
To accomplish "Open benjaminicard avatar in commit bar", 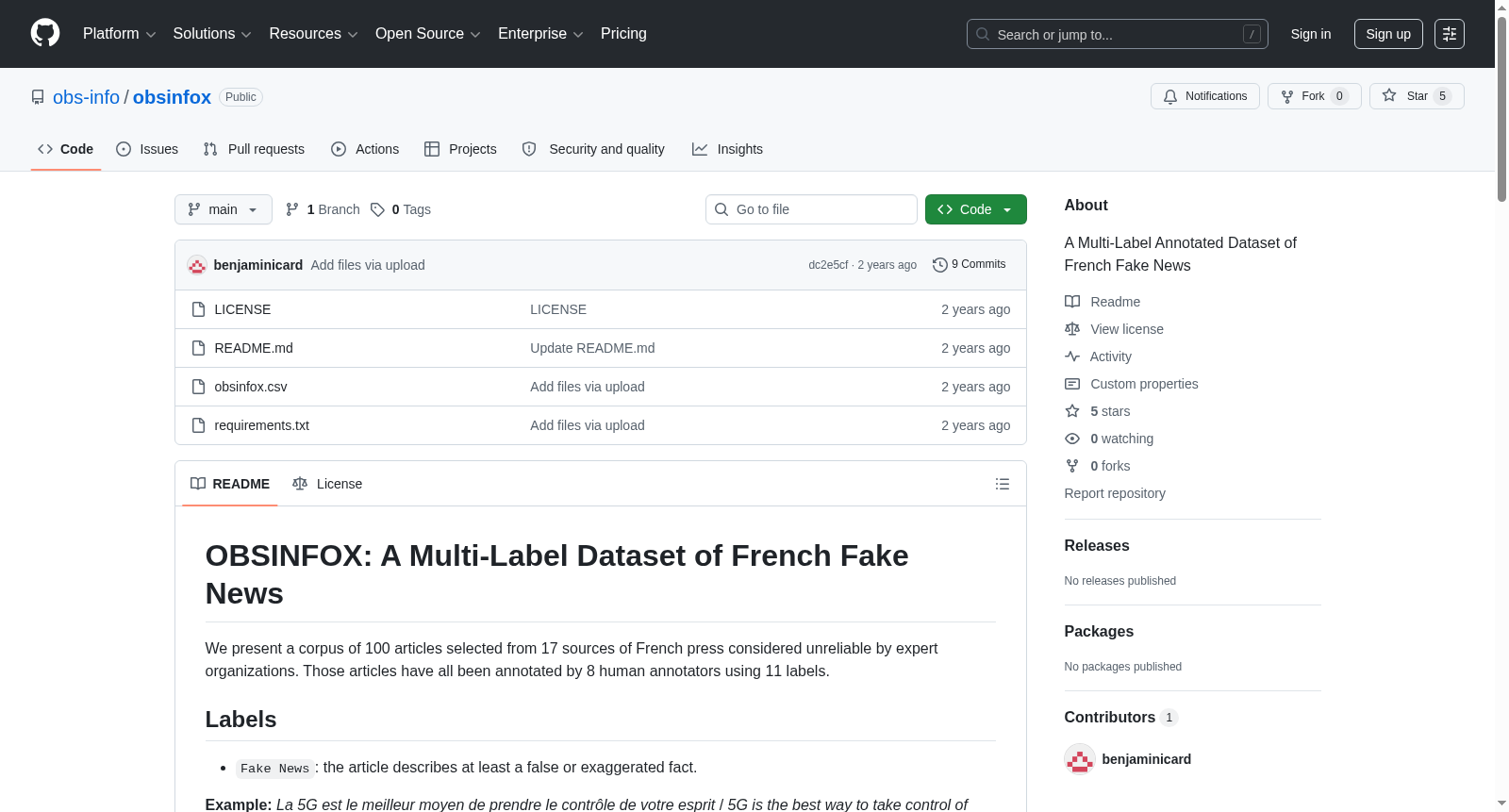I will (x=197, y=265).
